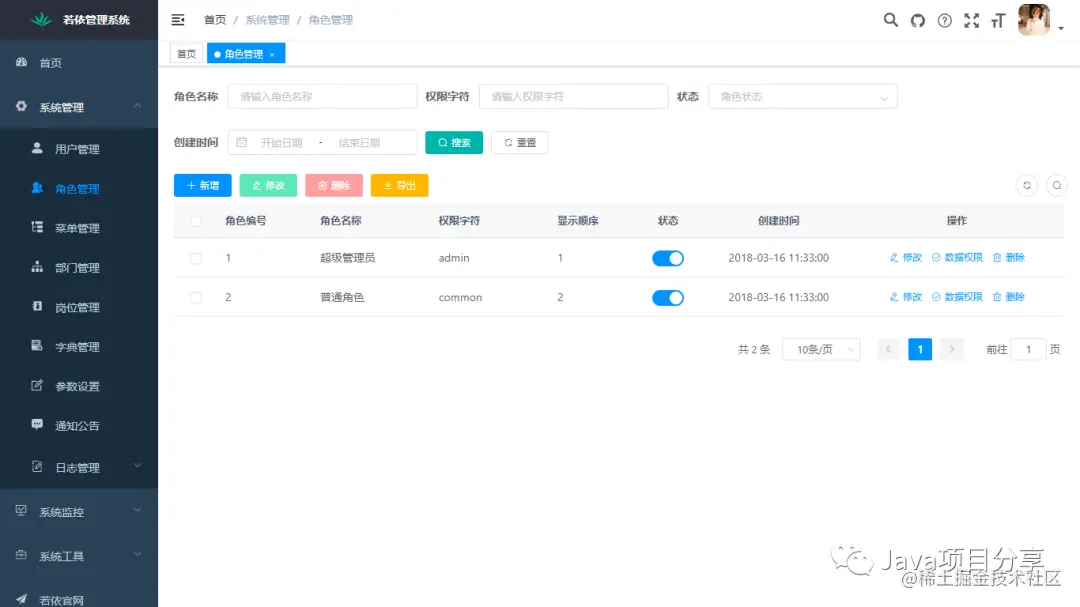The height and width of the screenshot is (607, 1080).
Task: Click the 菜单管理 list icon
Action: [37, 227]
